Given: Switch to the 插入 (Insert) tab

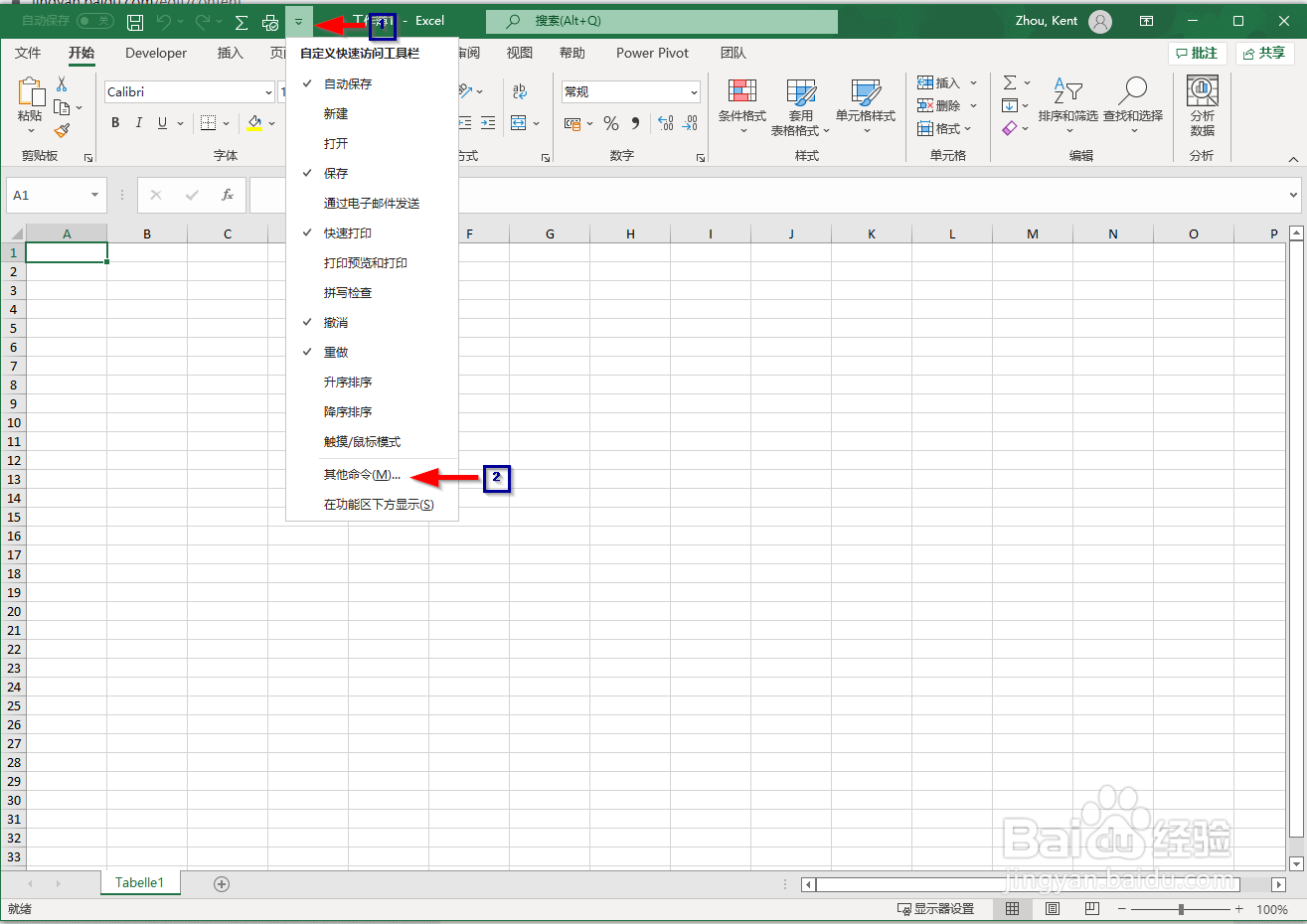Looking at the screenshot, I should [231, 53].
